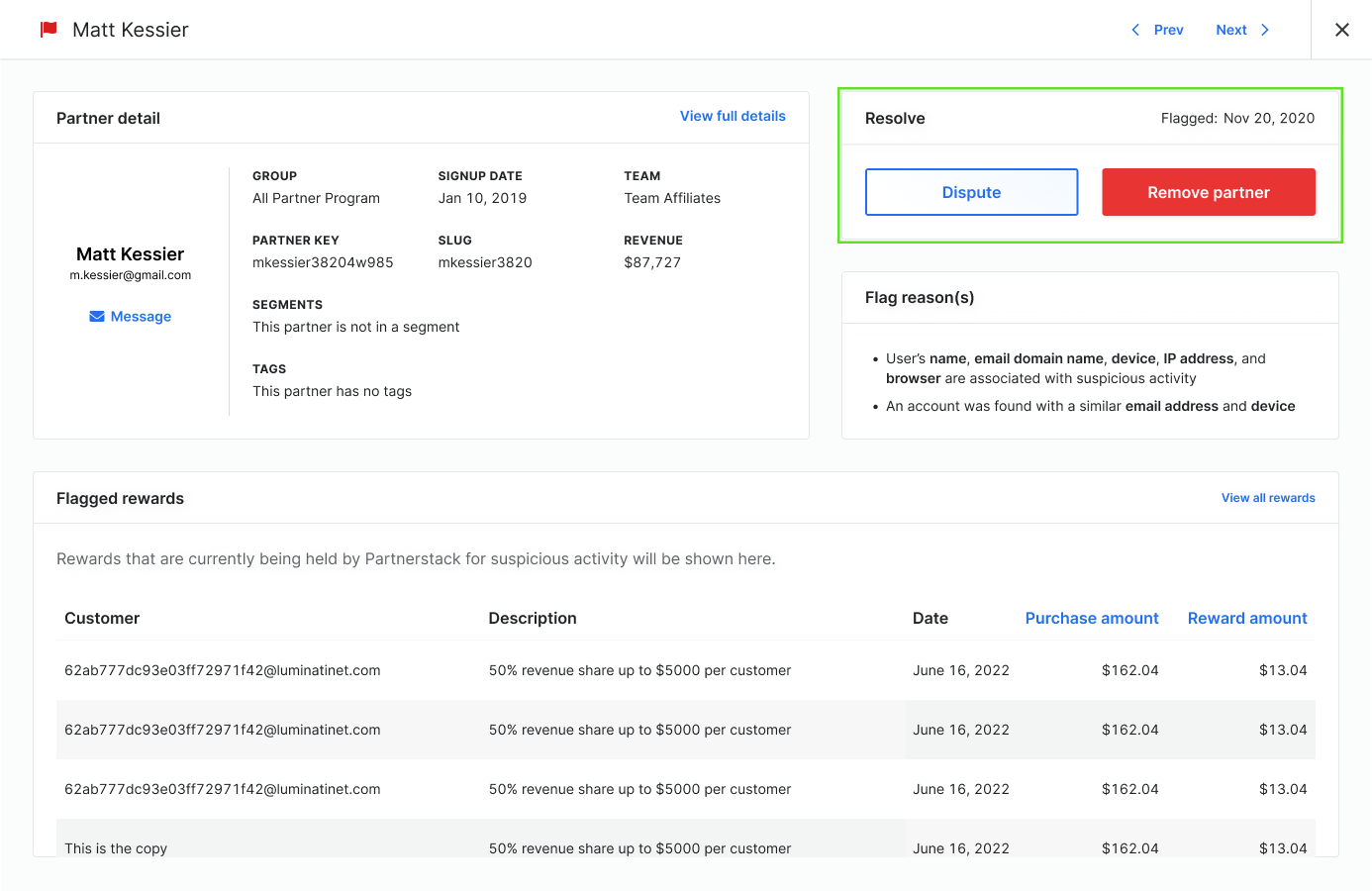This screenshot has height=891, width=1372.
Task: Click the Partner detail heading
Action: (108, 118)
